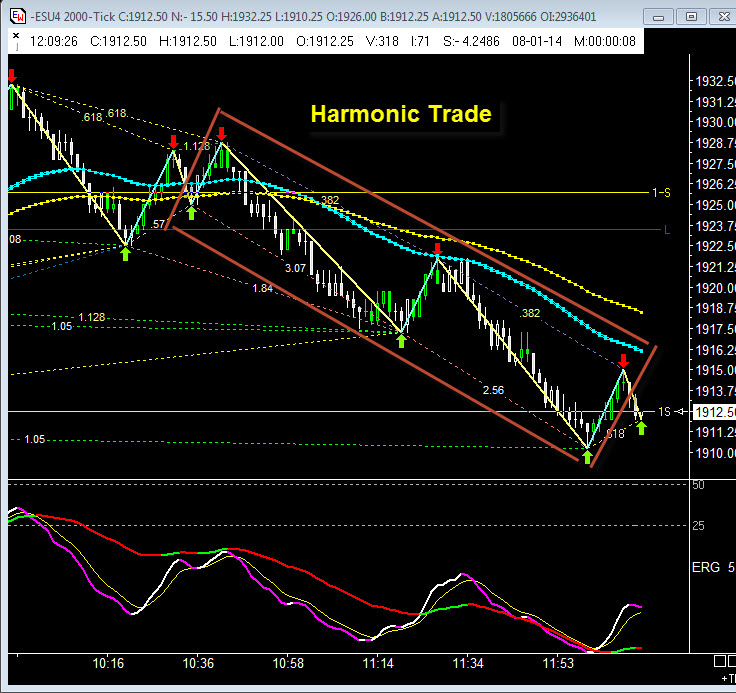Click the ERG indicator label
The image size is (736, 693).
(x=704, y=568)
